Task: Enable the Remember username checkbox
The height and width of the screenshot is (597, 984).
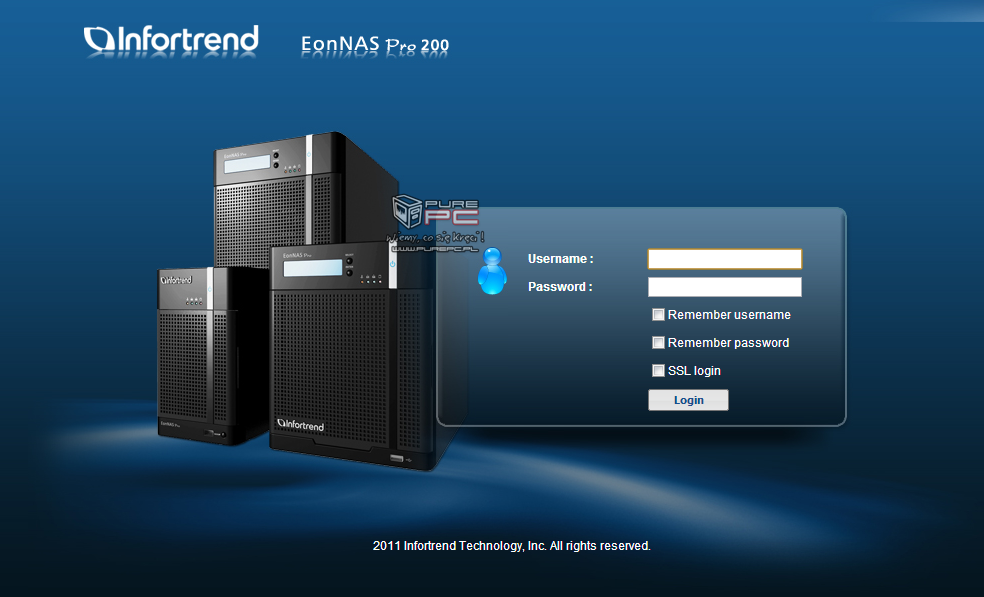Action: coord(658,315)
